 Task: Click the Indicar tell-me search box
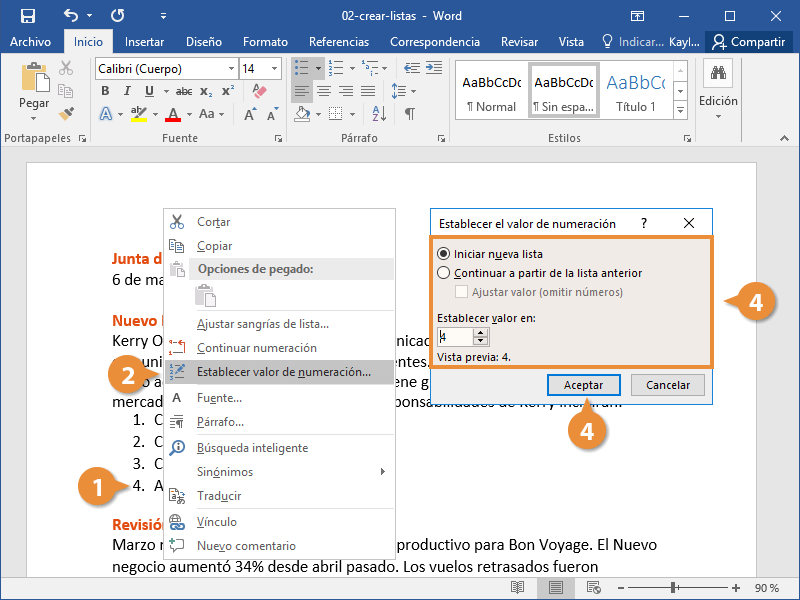click(x=633, y=42)
